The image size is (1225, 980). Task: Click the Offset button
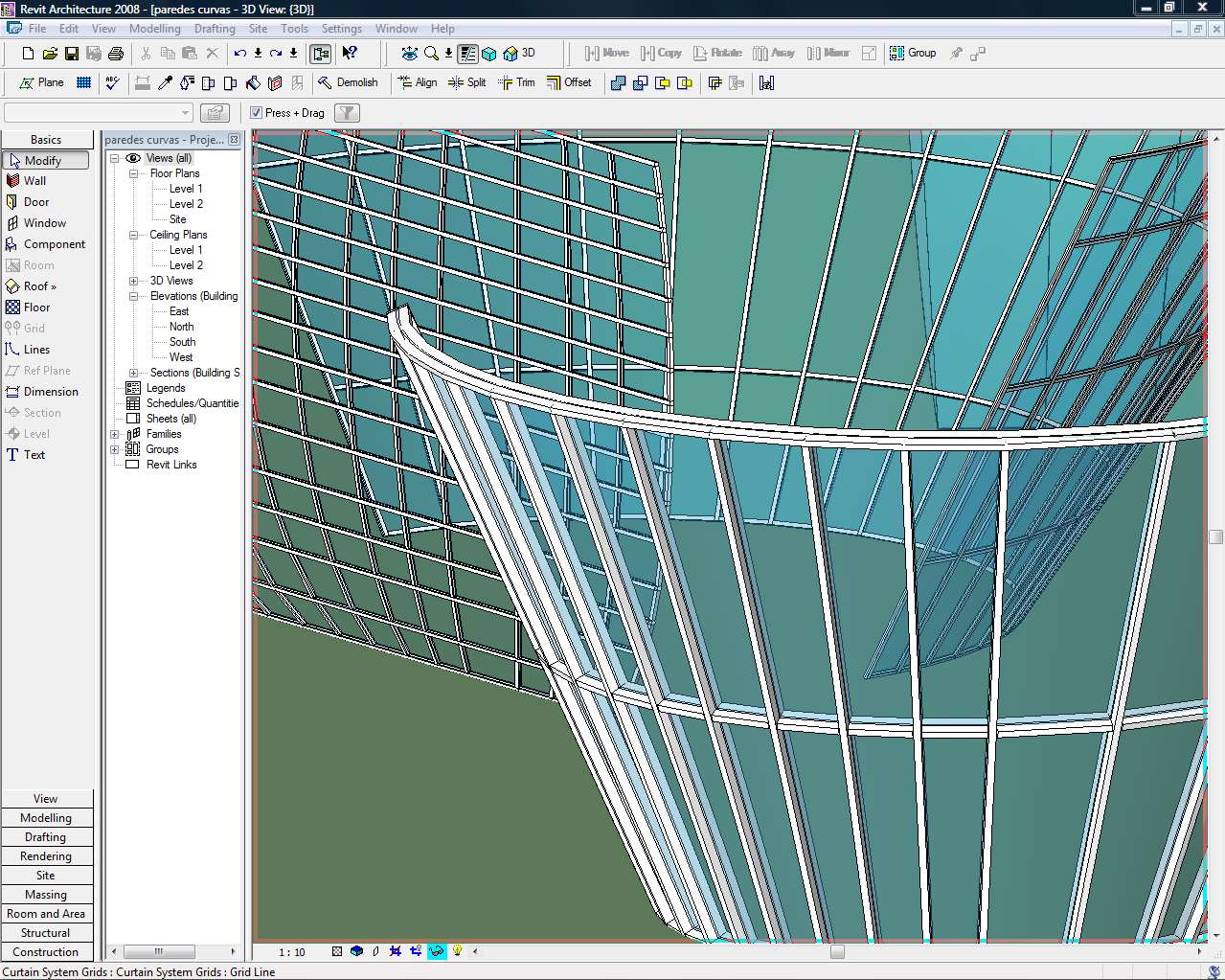click(569, 83)
